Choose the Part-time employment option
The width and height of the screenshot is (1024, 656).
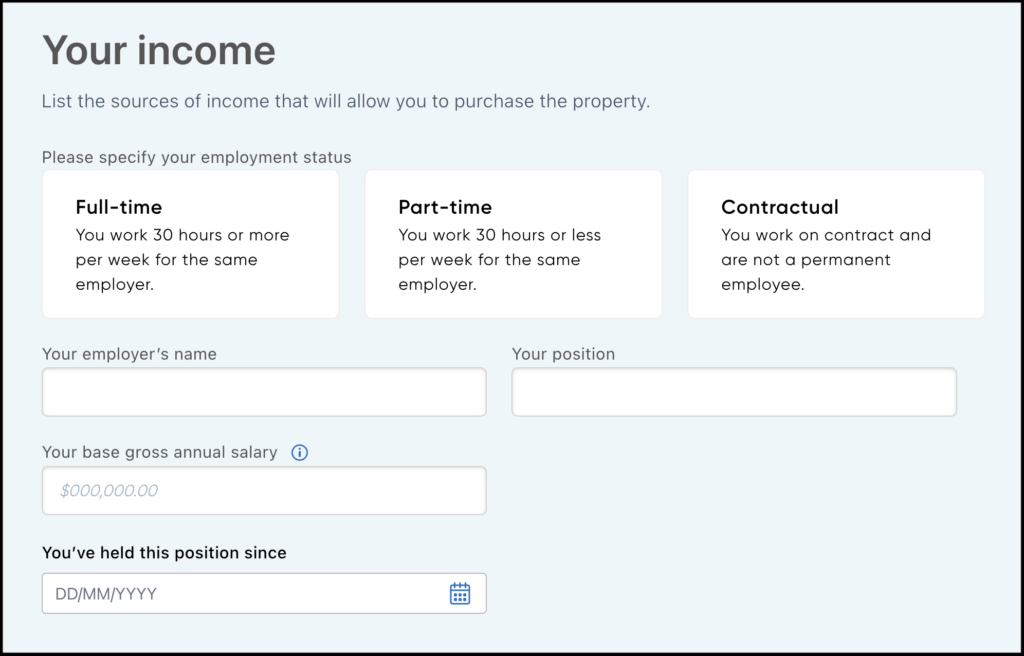point(513,244)
